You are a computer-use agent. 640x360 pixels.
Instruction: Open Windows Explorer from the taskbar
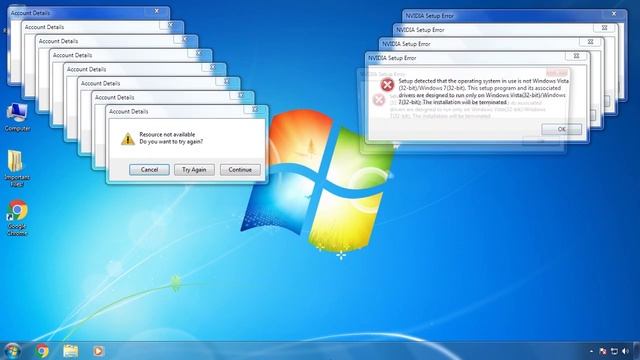pyautogui.click(x=71, y=351)
